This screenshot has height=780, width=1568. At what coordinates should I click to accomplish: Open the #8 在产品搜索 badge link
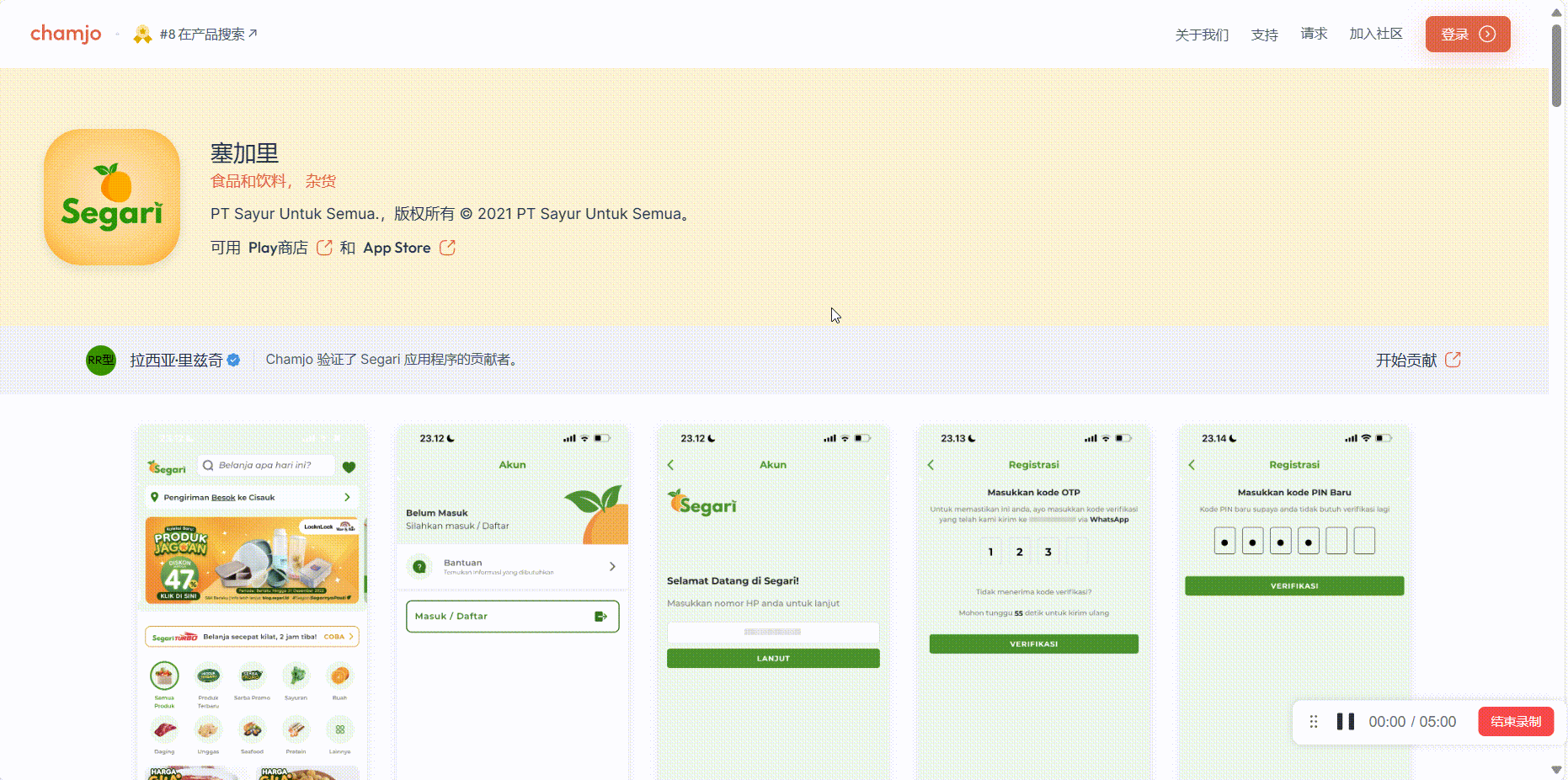[196, 35]
